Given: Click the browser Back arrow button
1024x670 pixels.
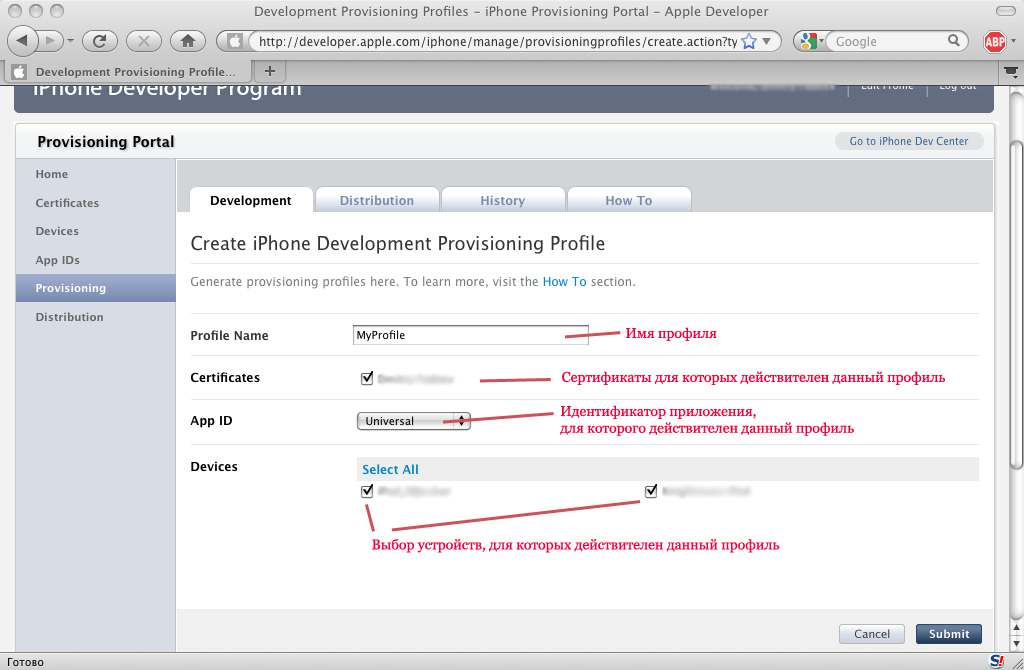Looking at the screenshot, I should [22, 41].
